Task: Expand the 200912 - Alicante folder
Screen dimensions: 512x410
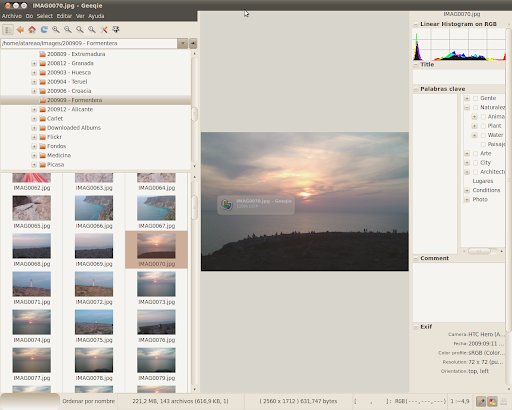Action: 34,109
